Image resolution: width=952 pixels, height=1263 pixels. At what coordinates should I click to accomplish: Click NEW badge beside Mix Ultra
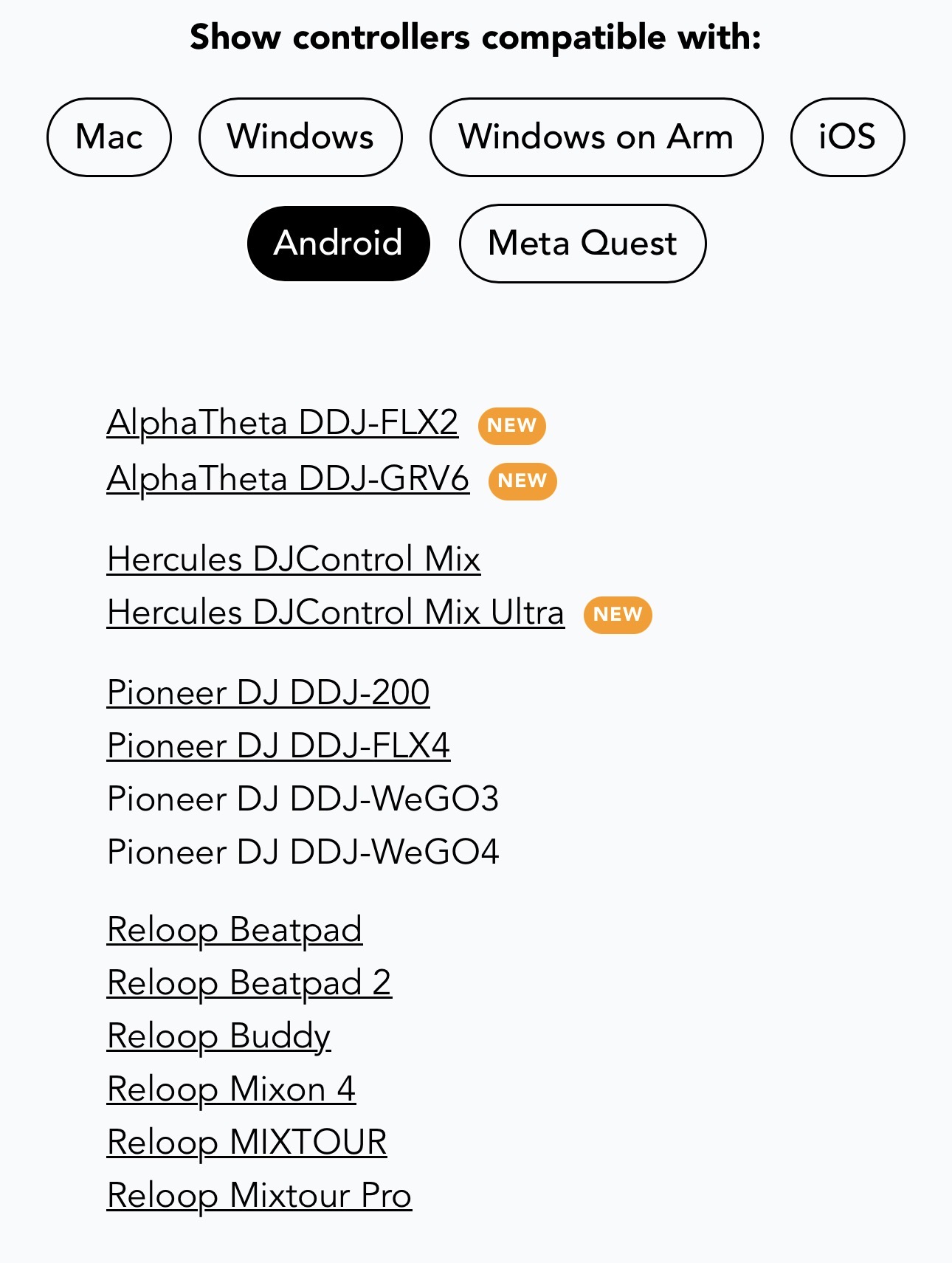pos(617,615)
